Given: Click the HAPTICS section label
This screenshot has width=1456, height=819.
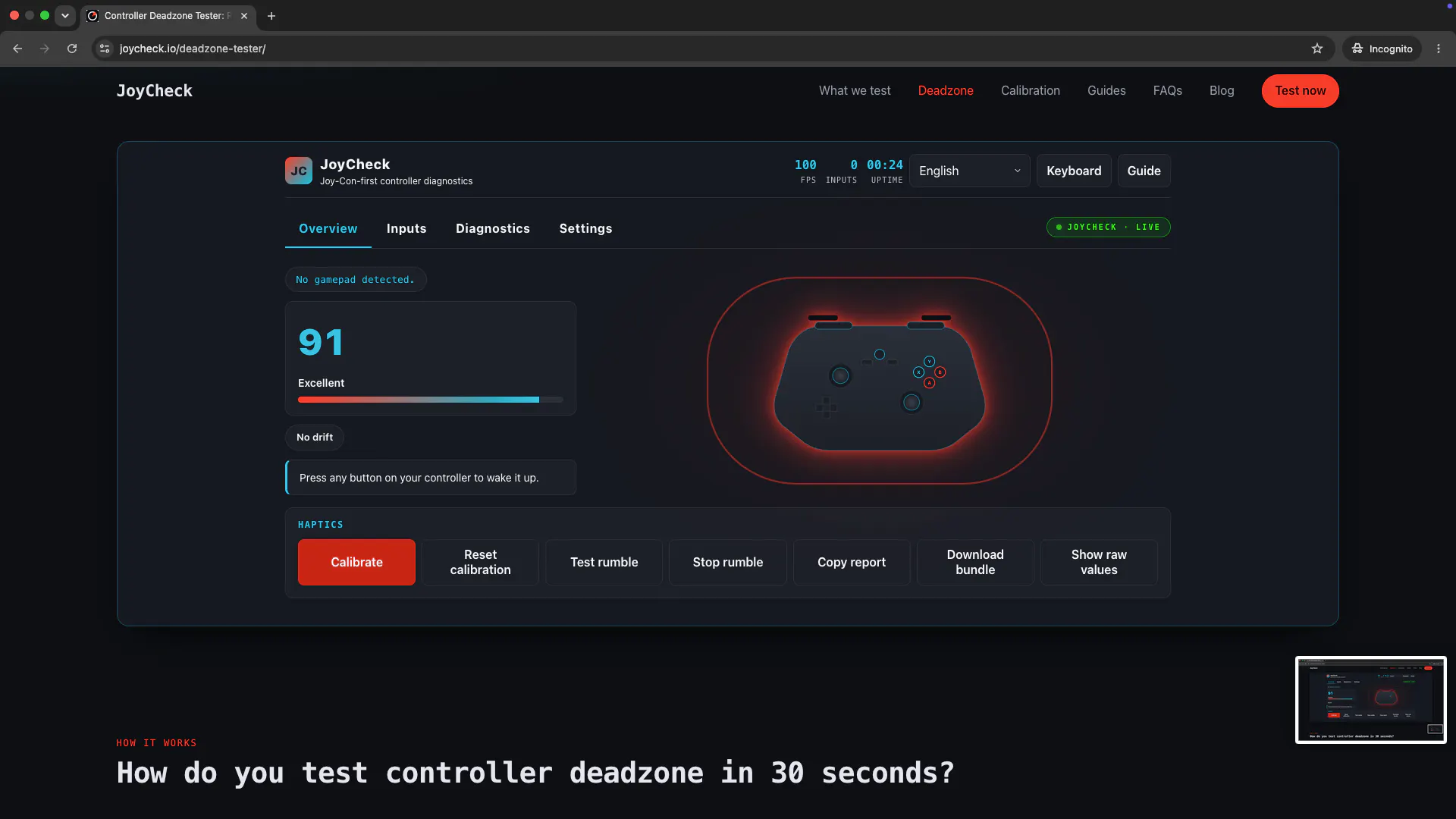Looking at the screenshot, I should pyautogui.click(x=320, y=525).
